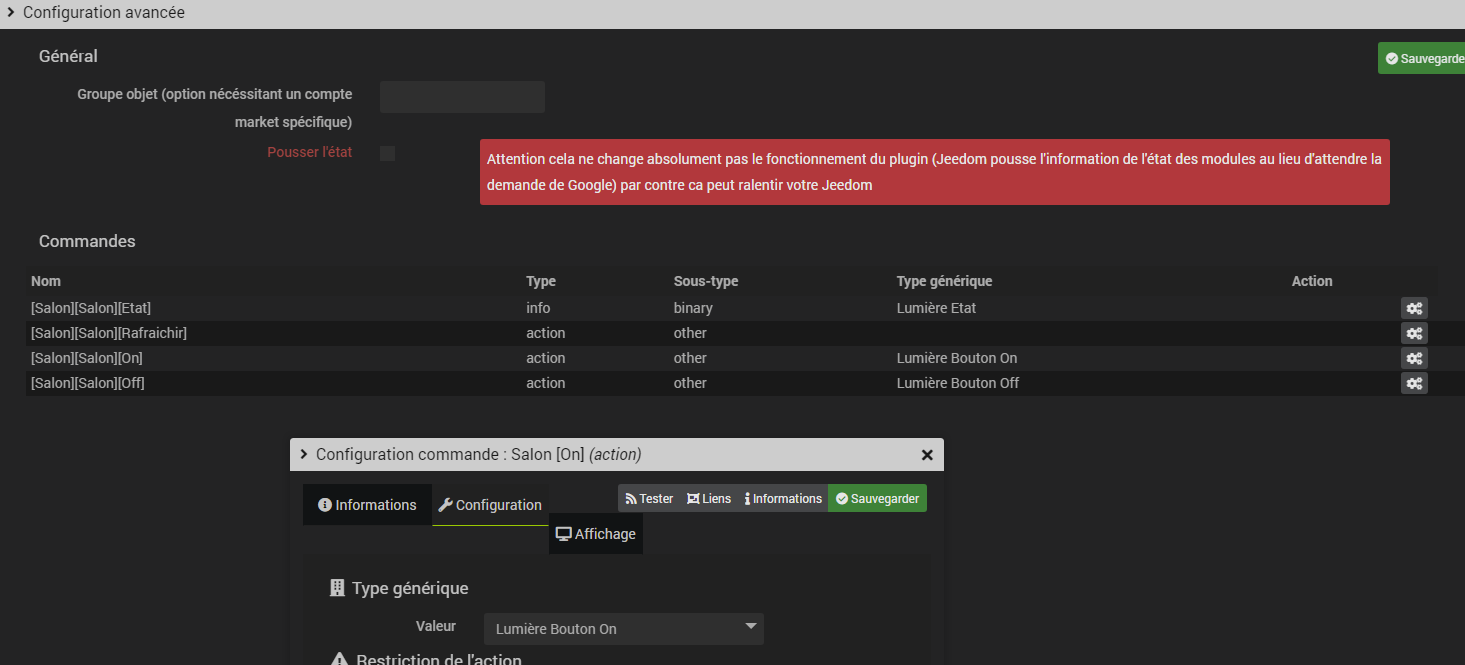
Task: Toggle the Pousser l'état checkbox
Action: click(x=387, y=153)
